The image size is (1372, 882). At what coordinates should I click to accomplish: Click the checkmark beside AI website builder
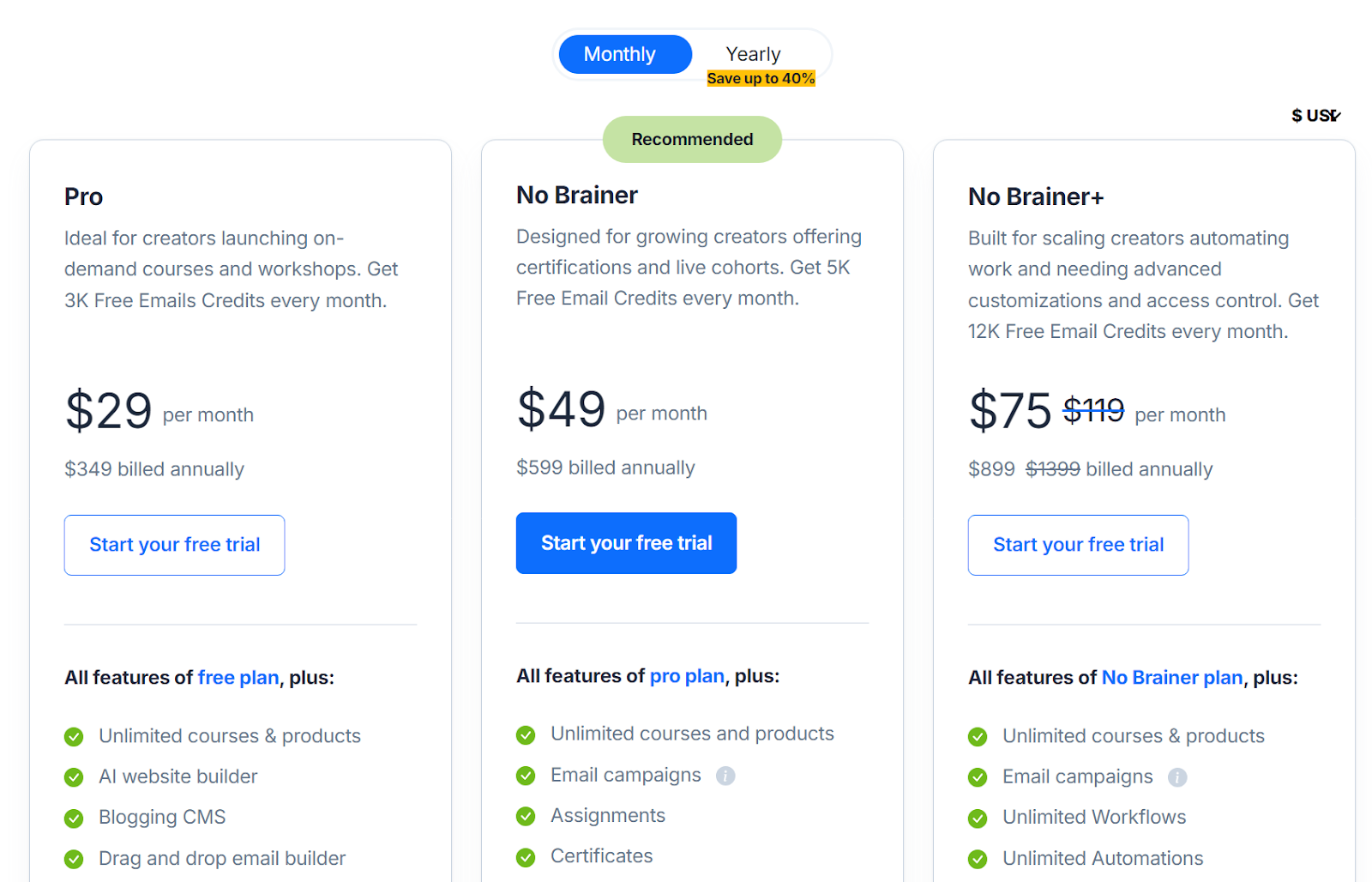(74, 776)
